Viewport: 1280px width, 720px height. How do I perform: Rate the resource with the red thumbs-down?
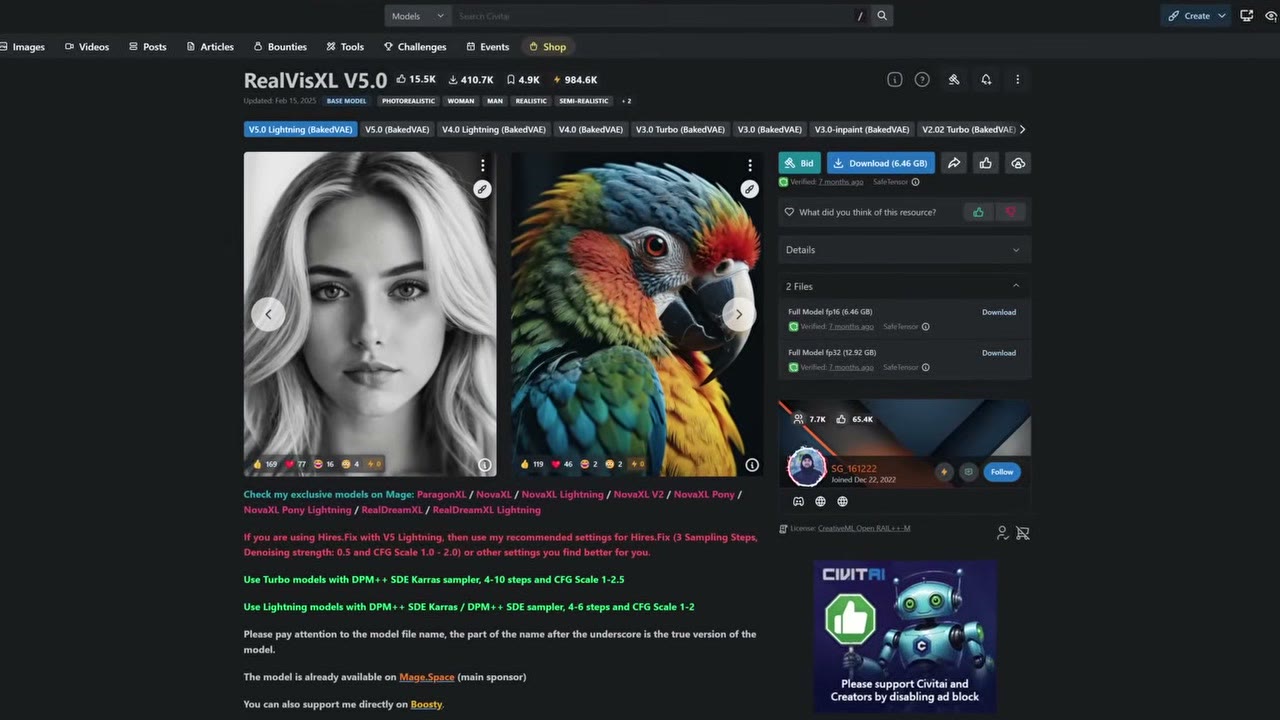1010,212
